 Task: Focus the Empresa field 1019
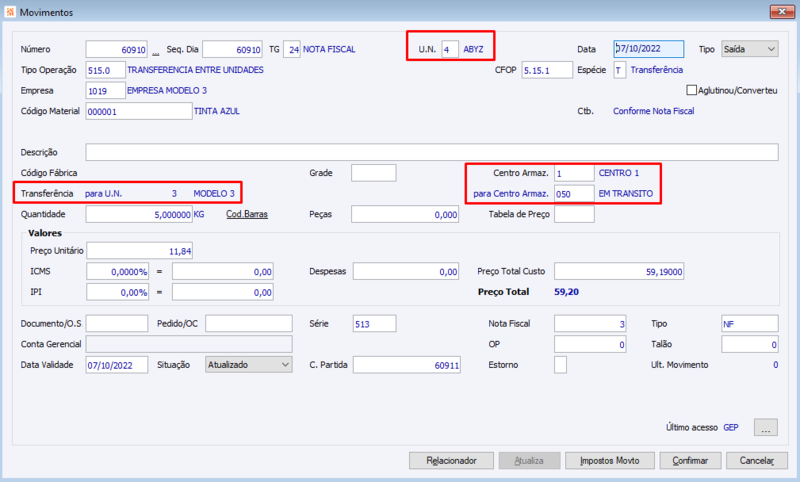tap(105, 90)
